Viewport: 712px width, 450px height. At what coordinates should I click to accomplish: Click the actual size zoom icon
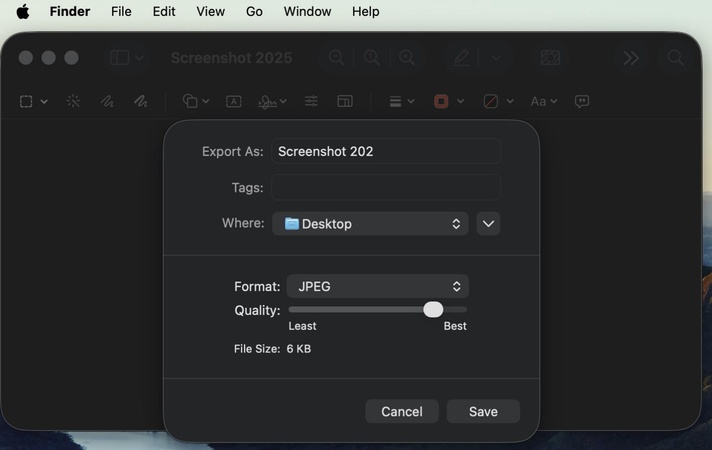click(x=371, y=58)
